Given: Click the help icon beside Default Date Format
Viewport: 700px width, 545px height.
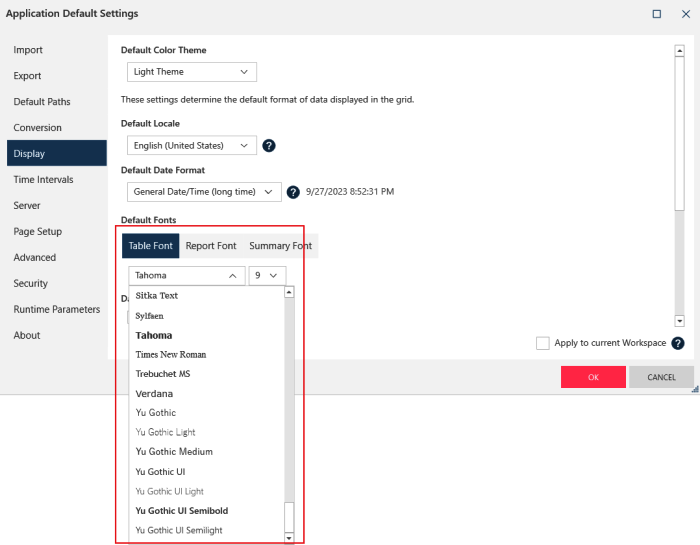Looking at the screenshot, I should point(293,192).
